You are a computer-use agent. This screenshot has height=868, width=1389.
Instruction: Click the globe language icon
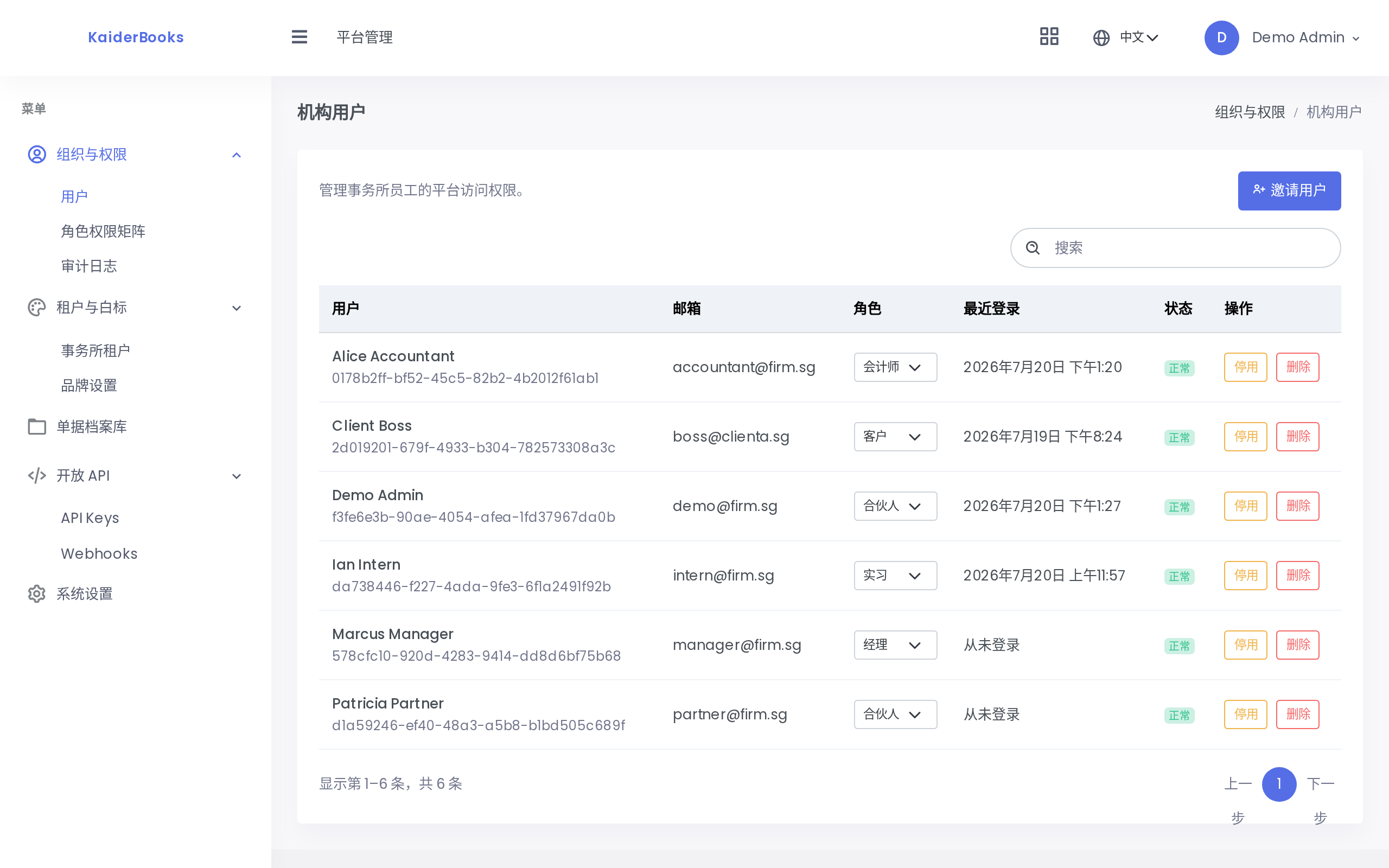(1101, 38)
